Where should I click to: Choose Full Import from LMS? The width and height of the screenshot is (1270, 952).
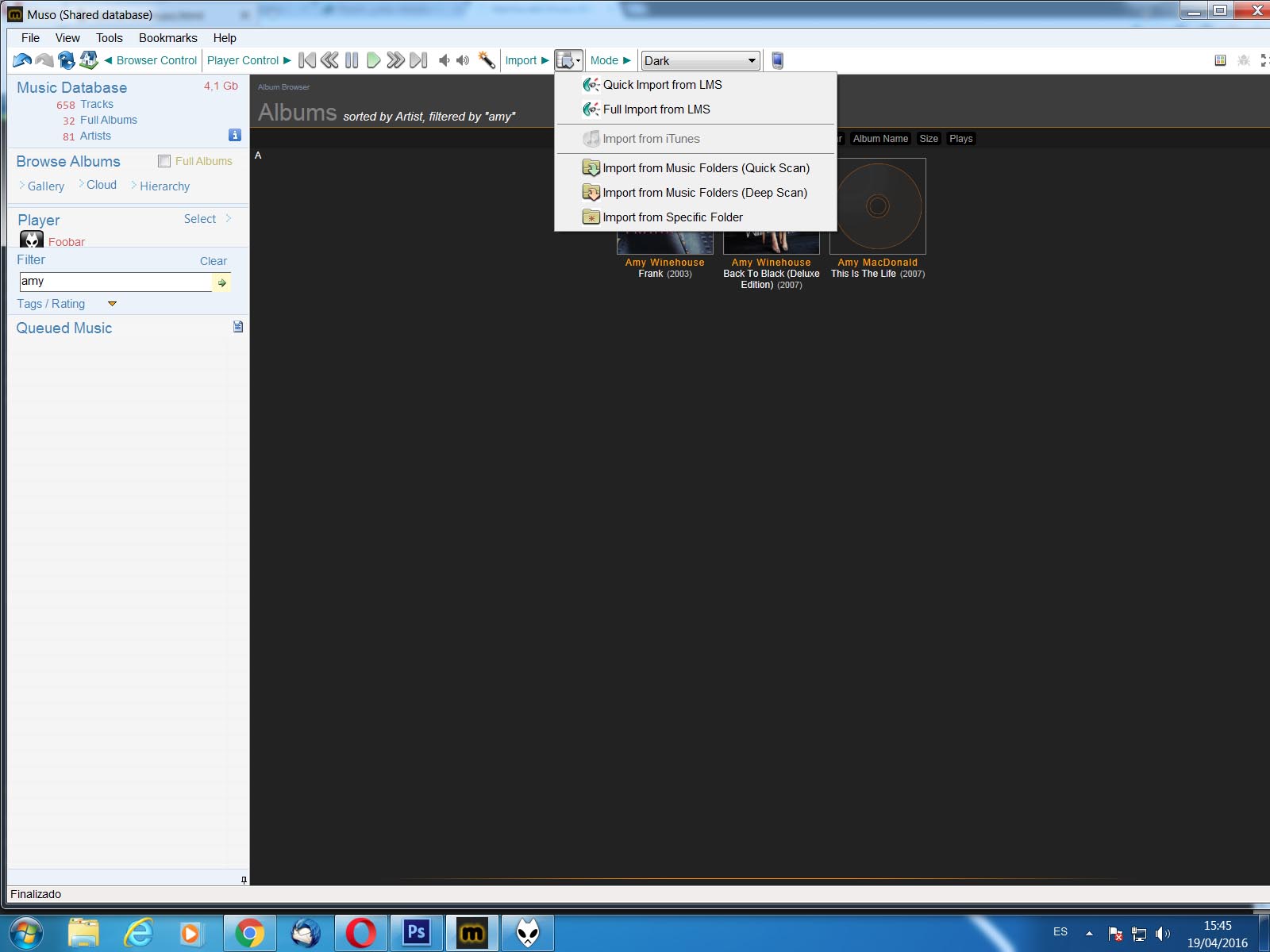pos(695,109)
